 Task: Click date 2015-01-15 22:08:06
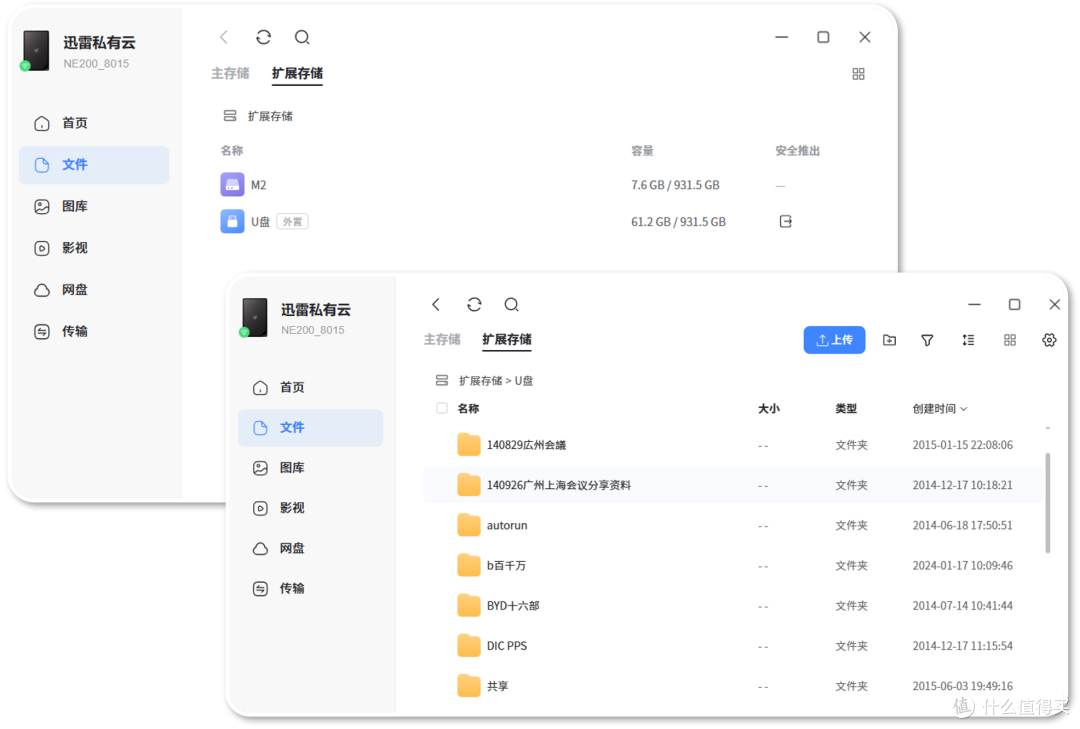pos(962,445)
